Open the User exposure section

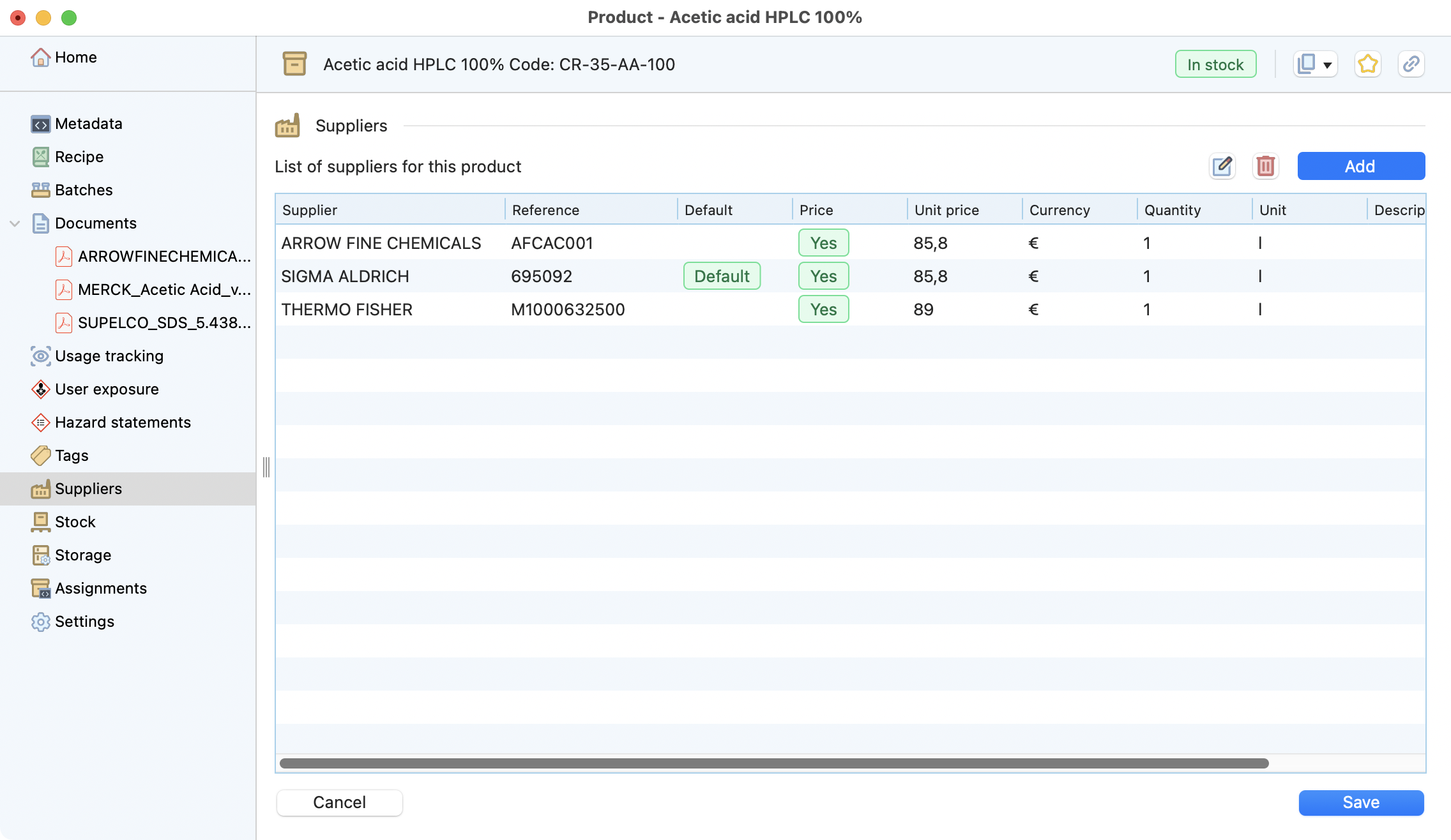(107, 389)
